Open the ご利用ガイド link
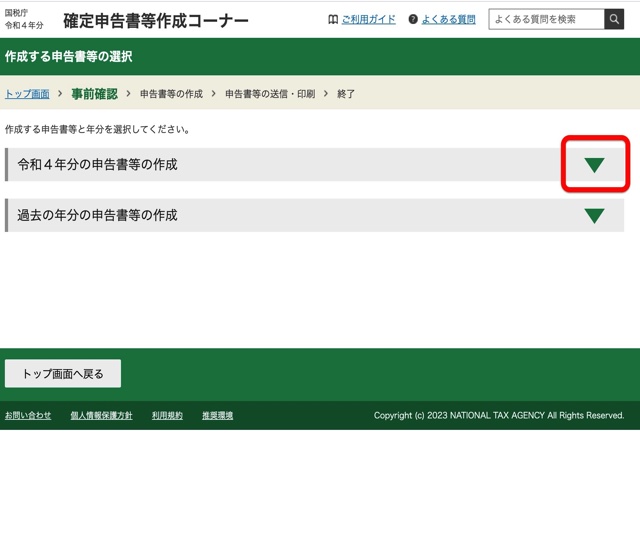640x550 pixels. (368, 20)
